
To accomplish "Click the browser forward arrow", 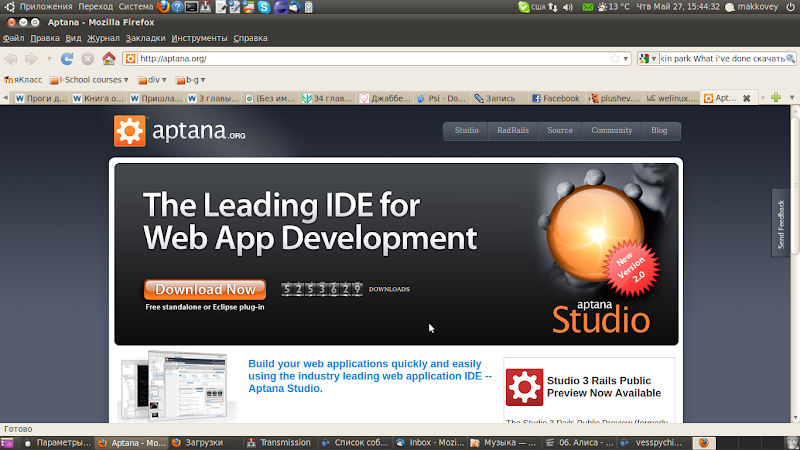I will pos(32,59).
